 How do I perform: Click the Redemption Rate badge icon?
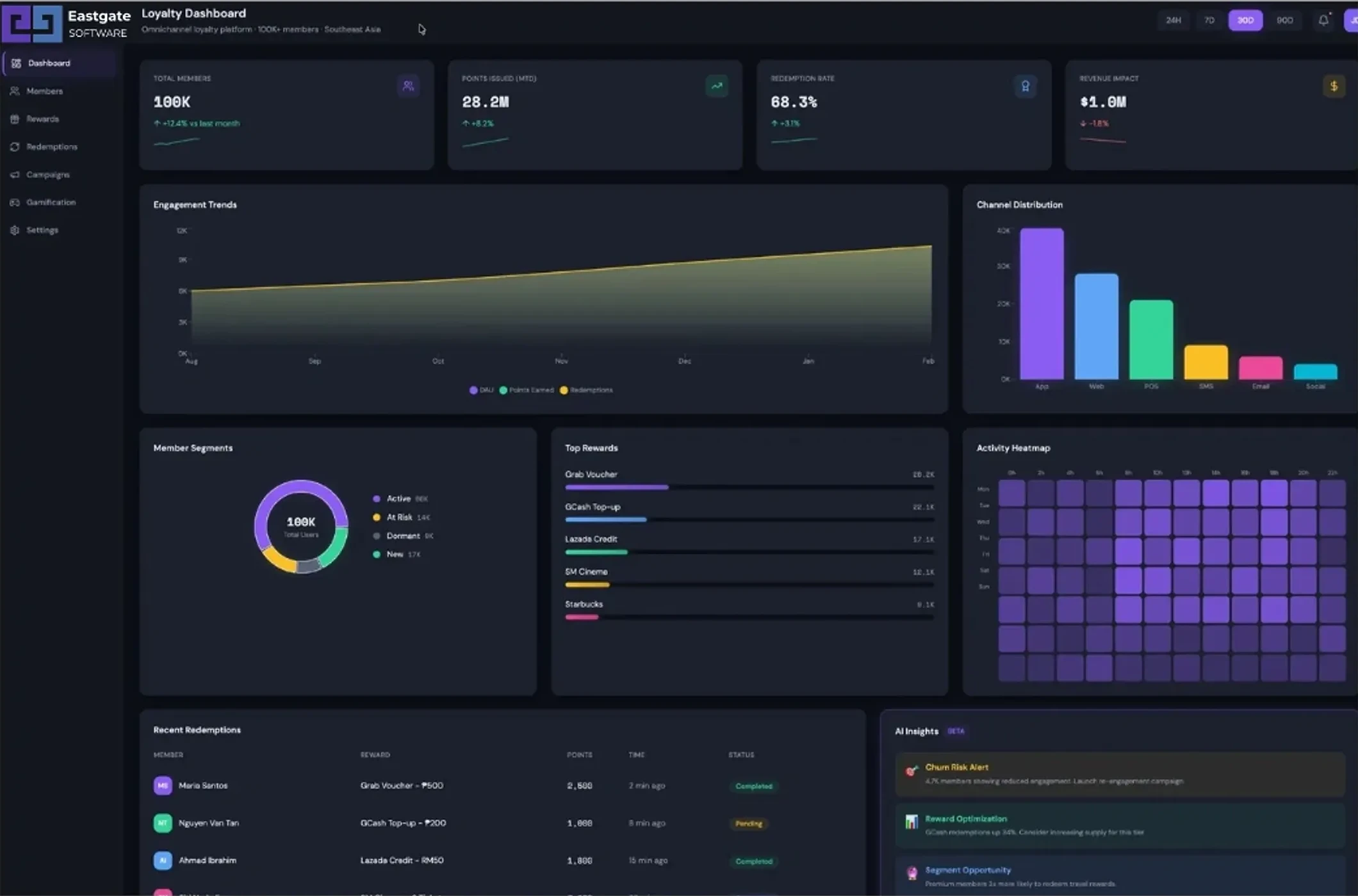point(1026,86)
